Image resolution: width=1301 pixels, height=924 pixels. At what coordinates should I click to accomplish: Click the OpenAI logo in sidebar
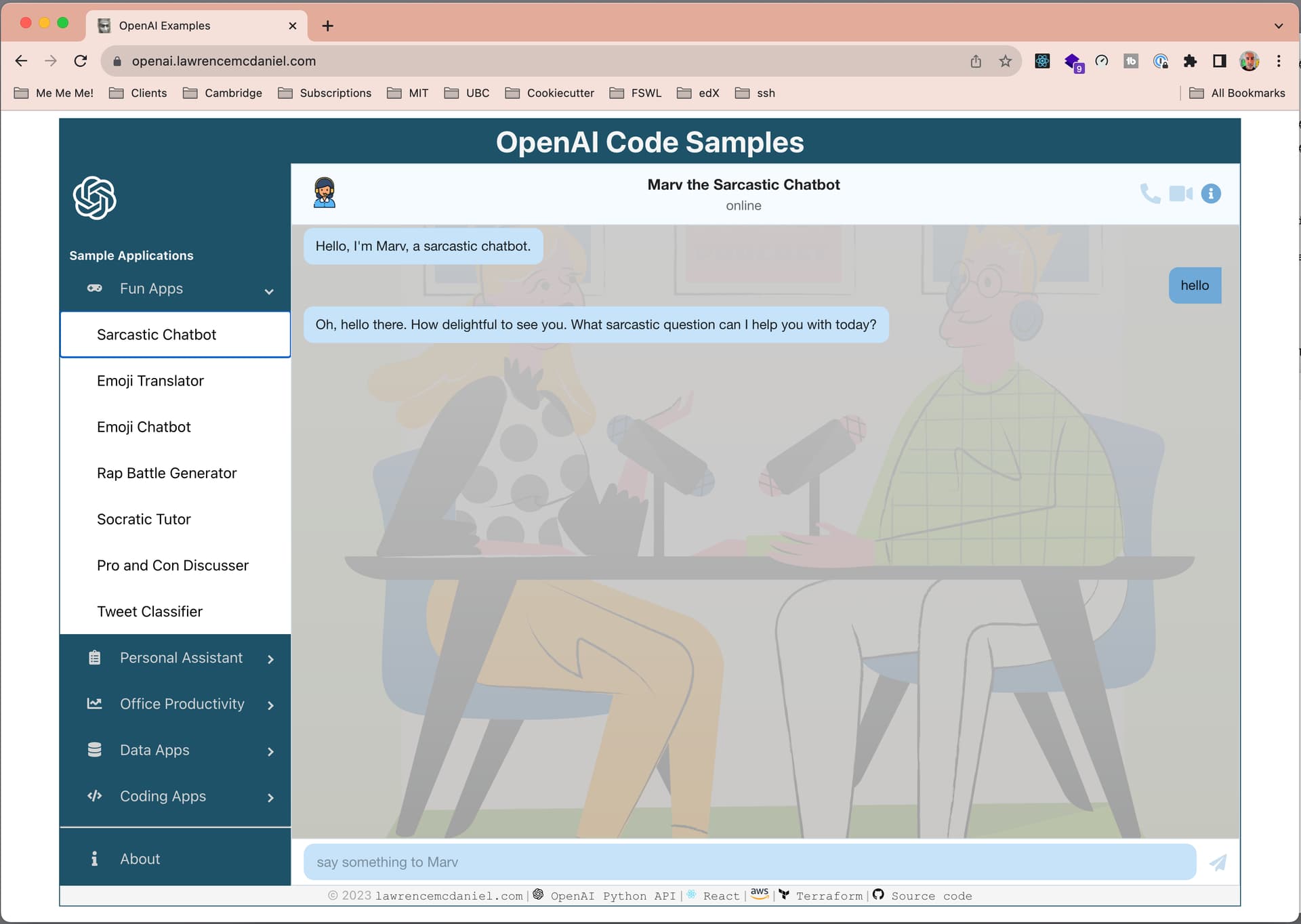tap(95, 198)
